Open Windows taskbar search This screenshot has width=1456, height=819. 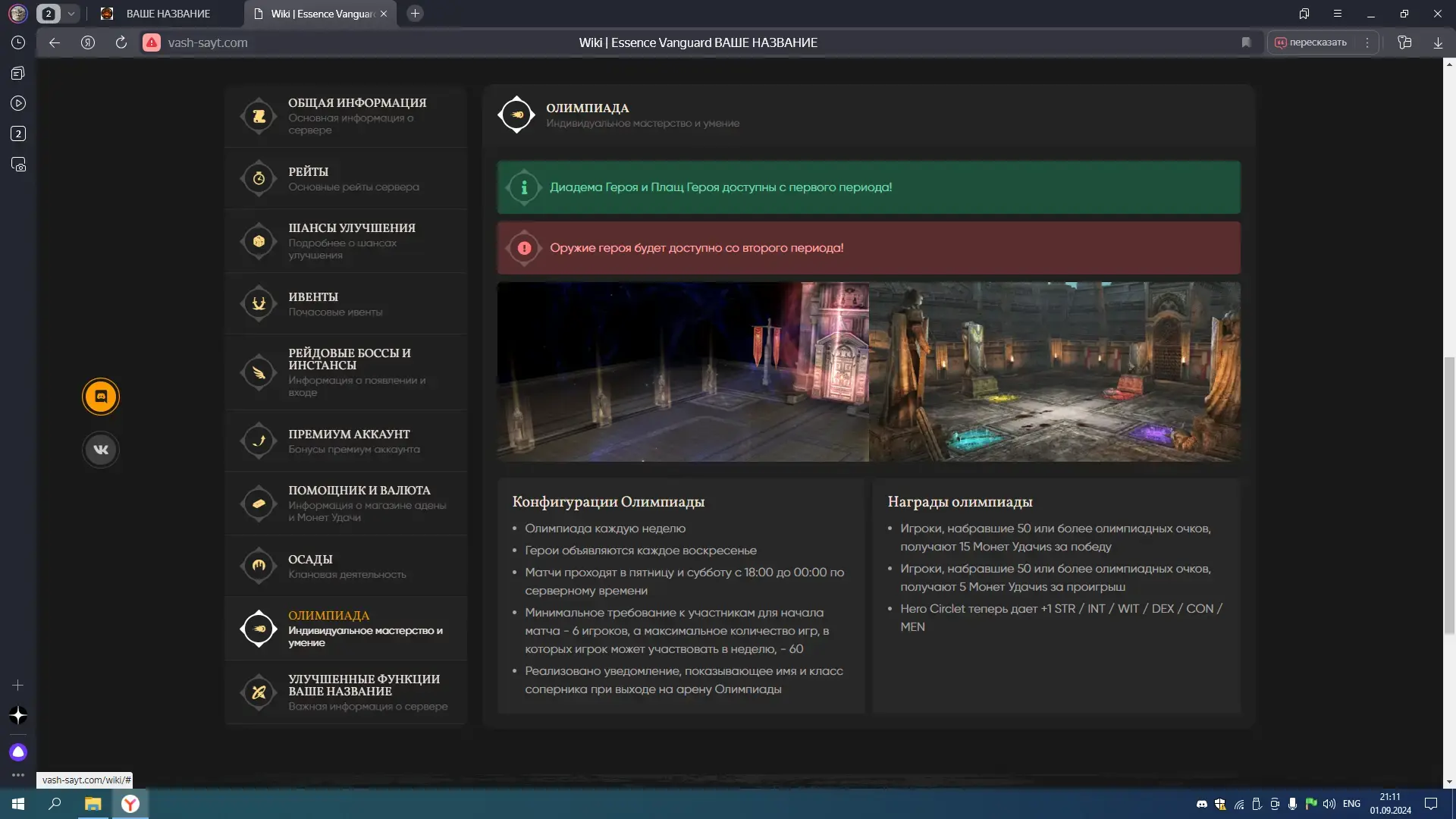(55, 804)
